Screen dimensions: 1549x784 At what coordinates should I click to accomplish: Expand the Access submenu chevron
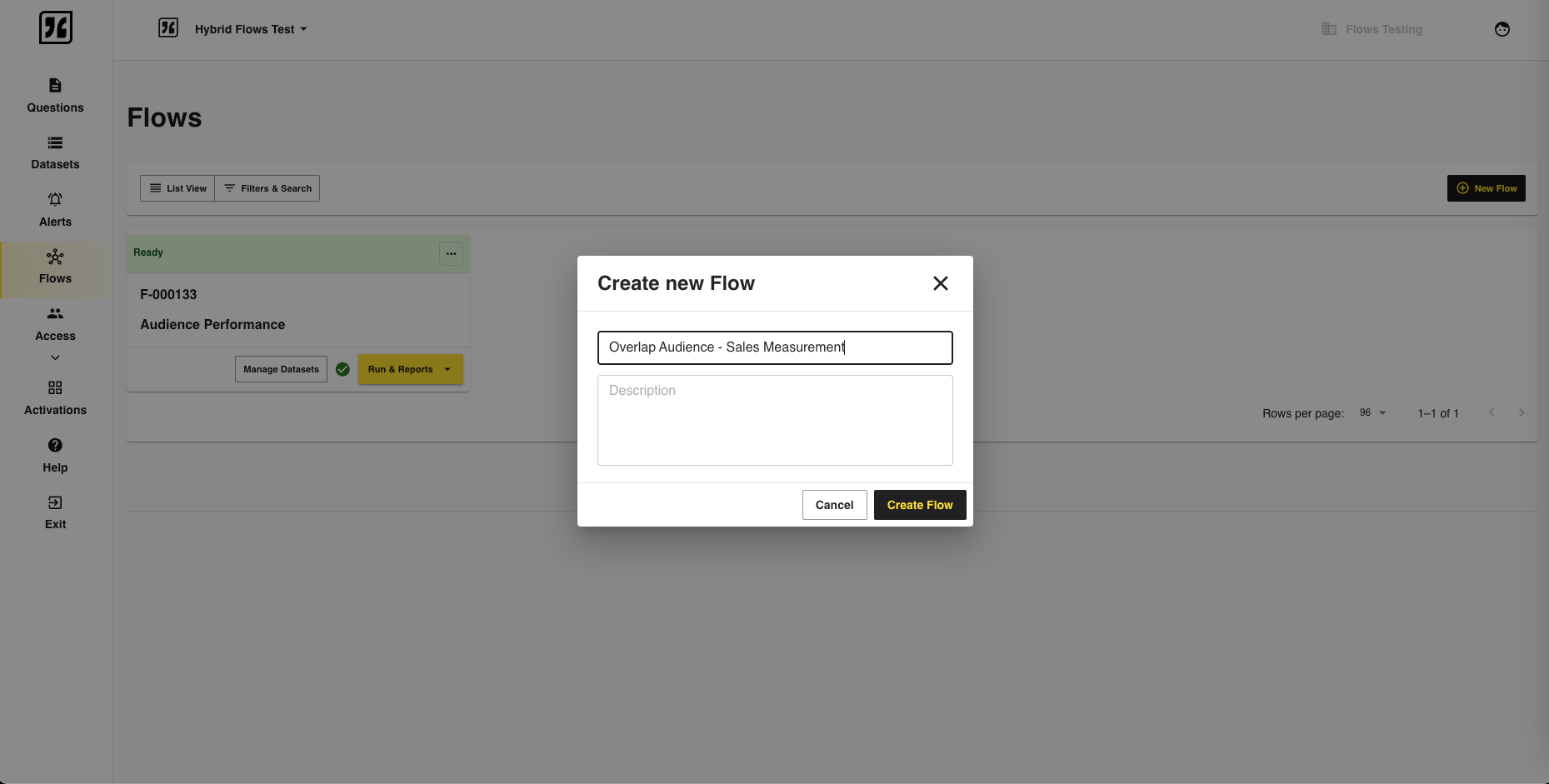(55, 357)
